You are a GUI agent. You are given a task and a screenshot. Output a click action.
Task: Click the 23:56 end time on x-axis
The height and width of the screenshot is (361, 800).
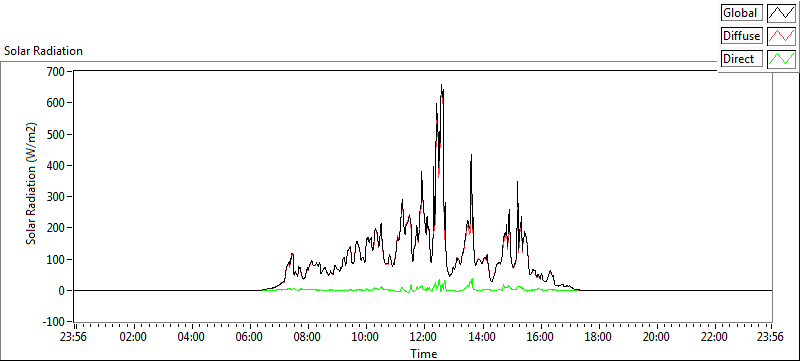771,337
